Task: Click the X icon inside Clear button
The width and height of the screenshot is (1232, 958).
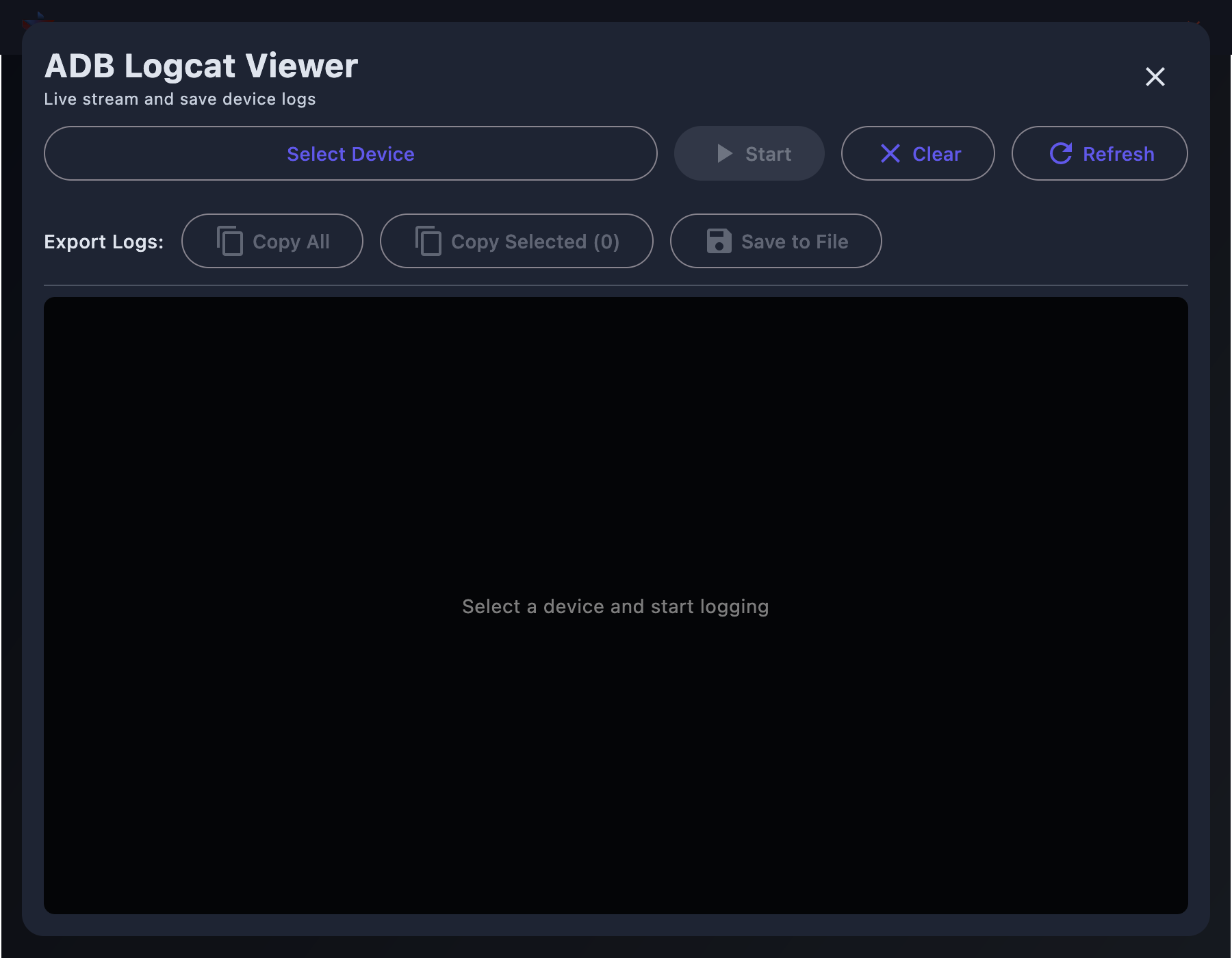Action: (x=890, y=153)
